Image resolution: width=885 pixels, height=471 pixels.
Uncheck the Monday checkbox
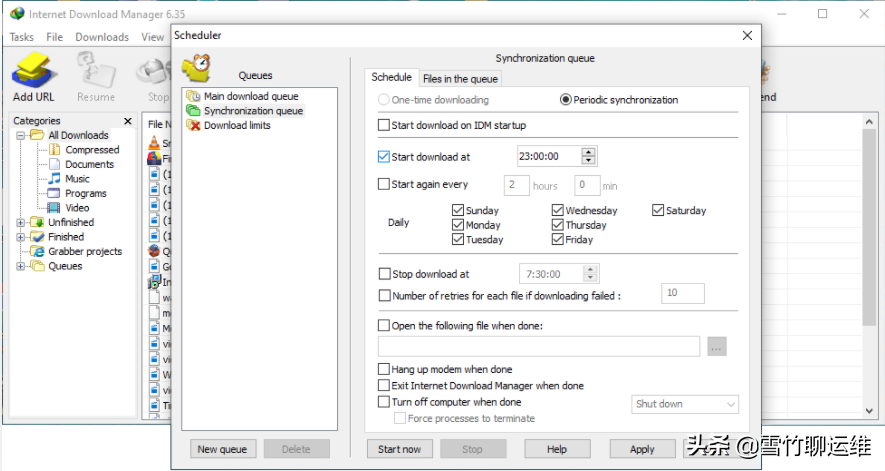pos(458,225)
